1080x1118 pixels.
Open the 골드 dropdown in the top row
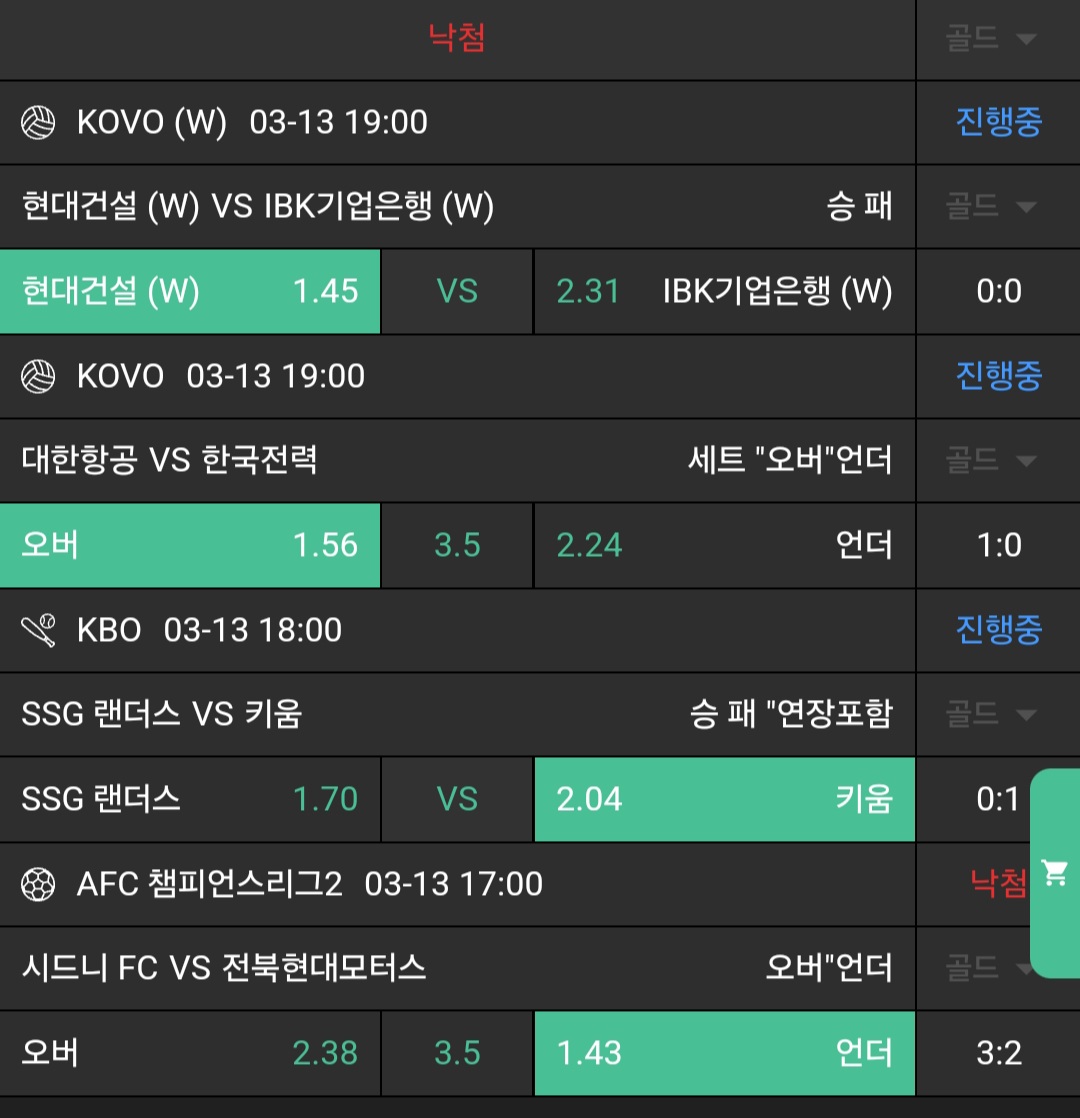pos(990,39)
